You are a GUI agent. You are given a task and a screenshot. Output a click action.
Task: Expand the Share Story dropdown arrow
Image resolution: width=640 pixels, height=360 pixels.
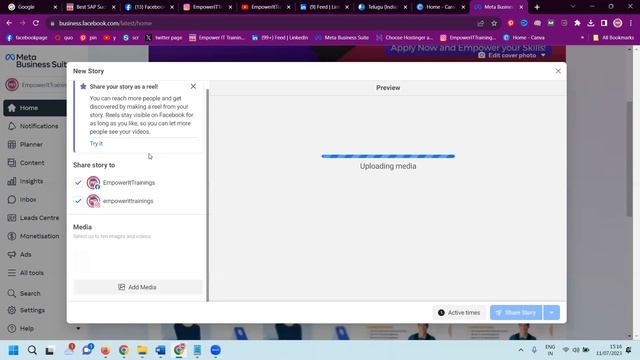pos(551,313)
